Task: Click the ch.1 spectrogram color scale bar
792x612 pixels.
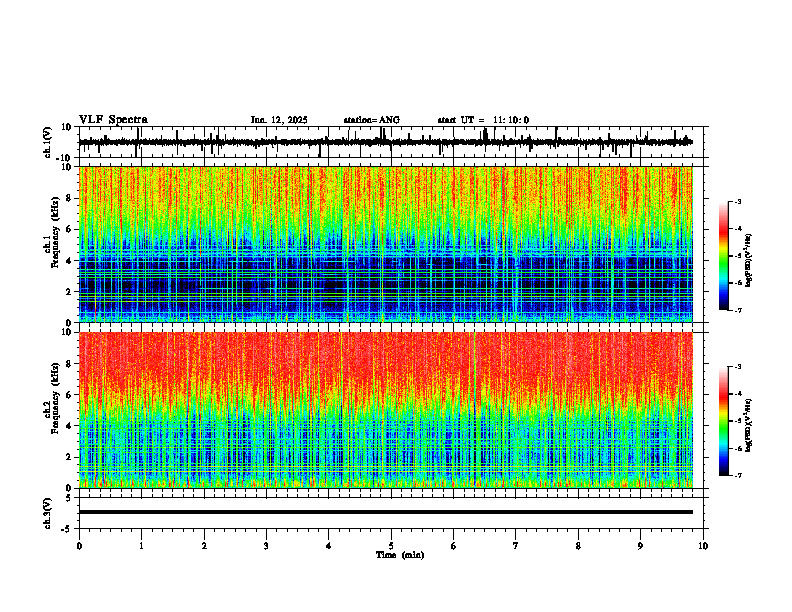Action: [x=724, y=256]
